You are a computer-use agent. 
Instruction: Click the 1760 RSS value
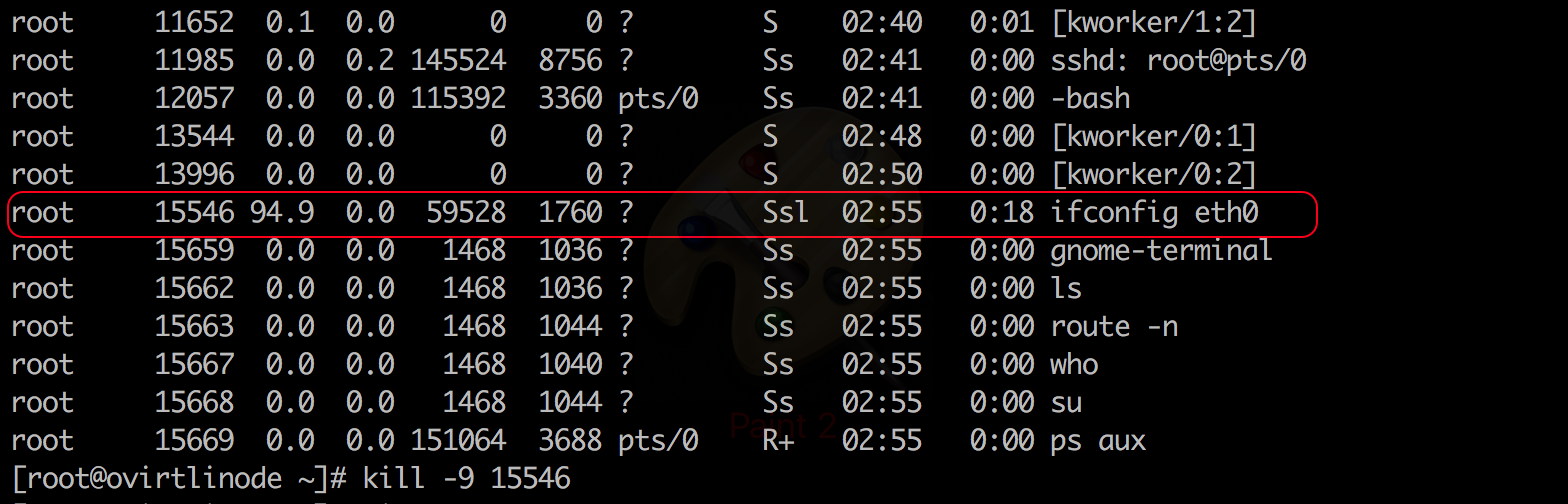pyautogui.click(x=570, y=212)
